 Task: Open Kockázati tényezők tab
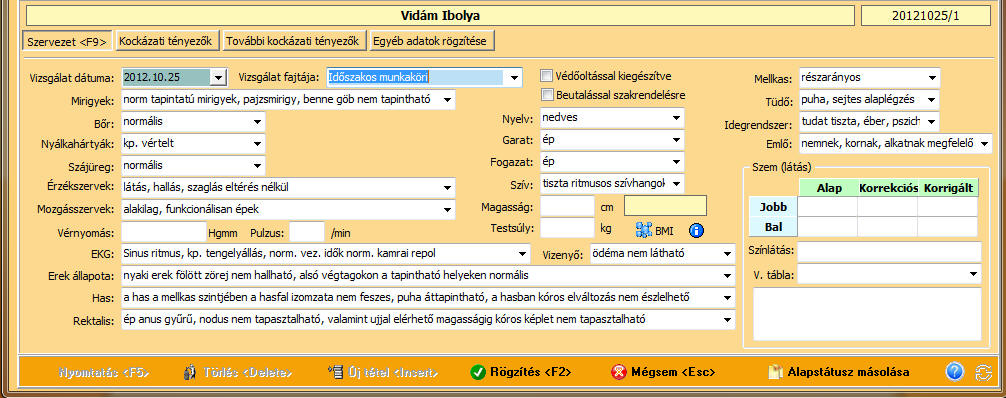tap(167, 40)
